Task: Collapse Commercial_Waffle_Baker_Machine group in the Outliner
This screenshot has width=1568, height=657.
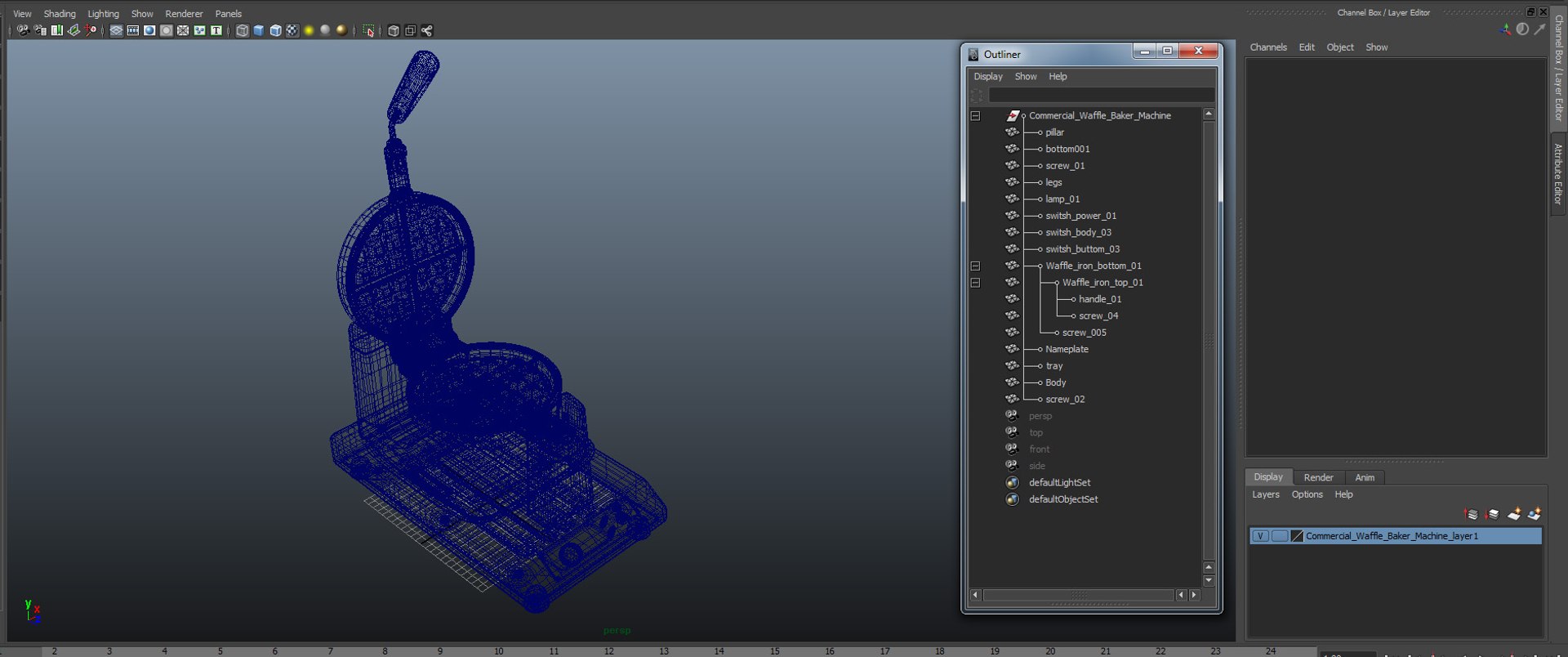Action: [x=975, y=116]
